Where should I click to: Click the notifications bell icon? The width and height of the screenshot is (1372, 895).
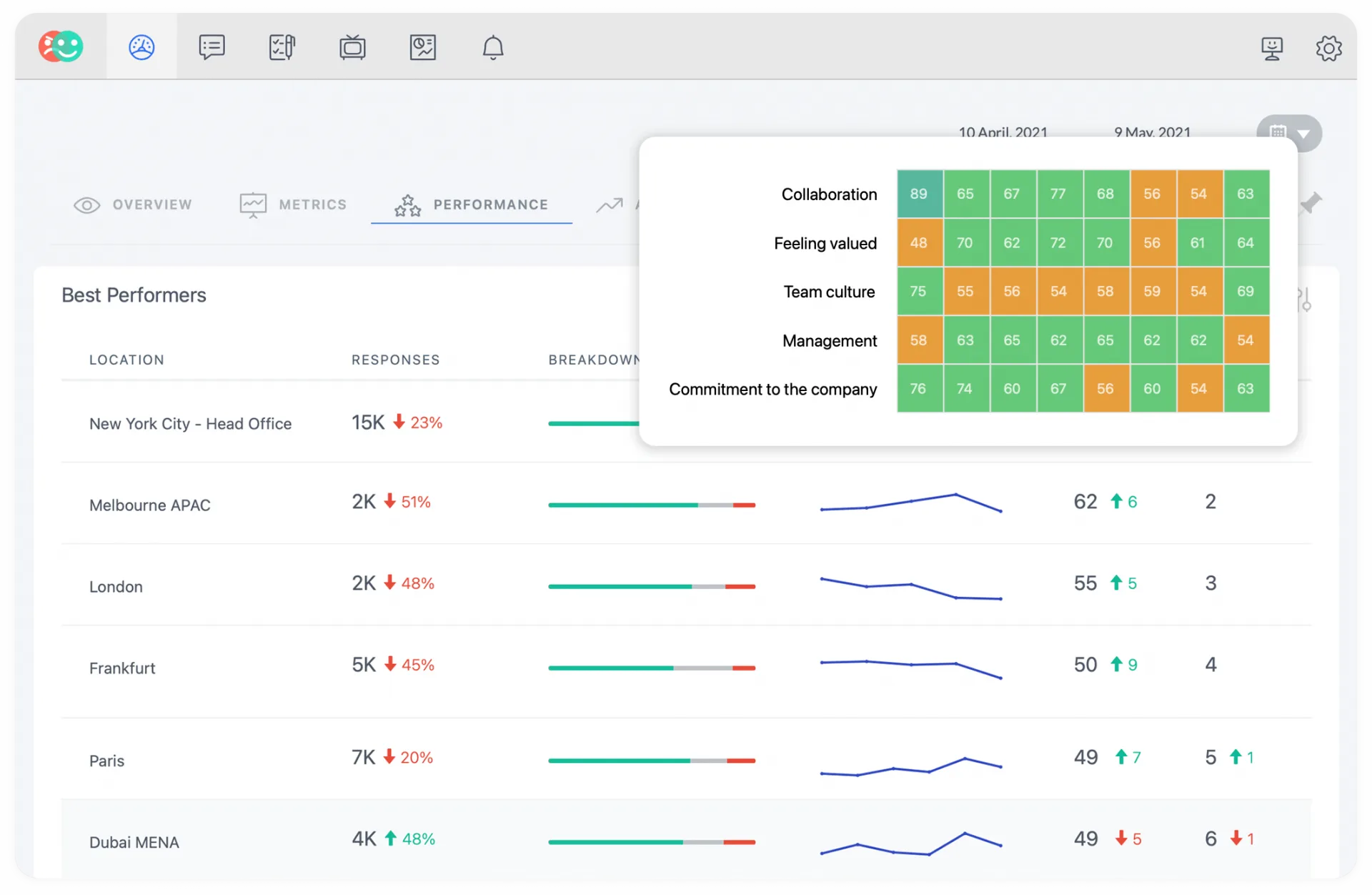coord(492,47)
